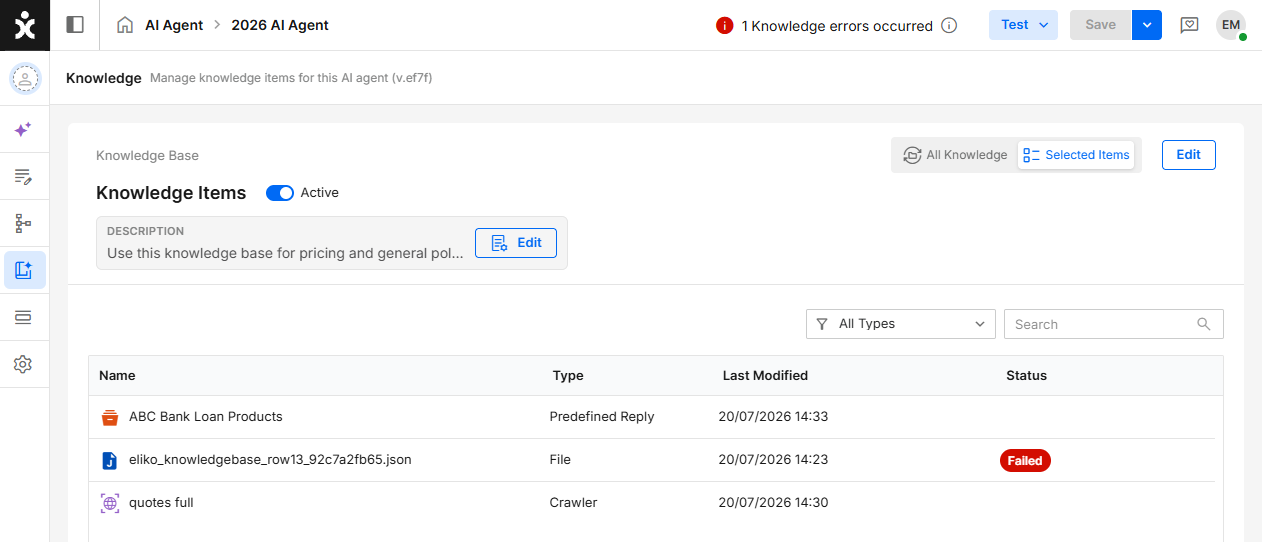Show info about knowledge errors

click(949, 26)
